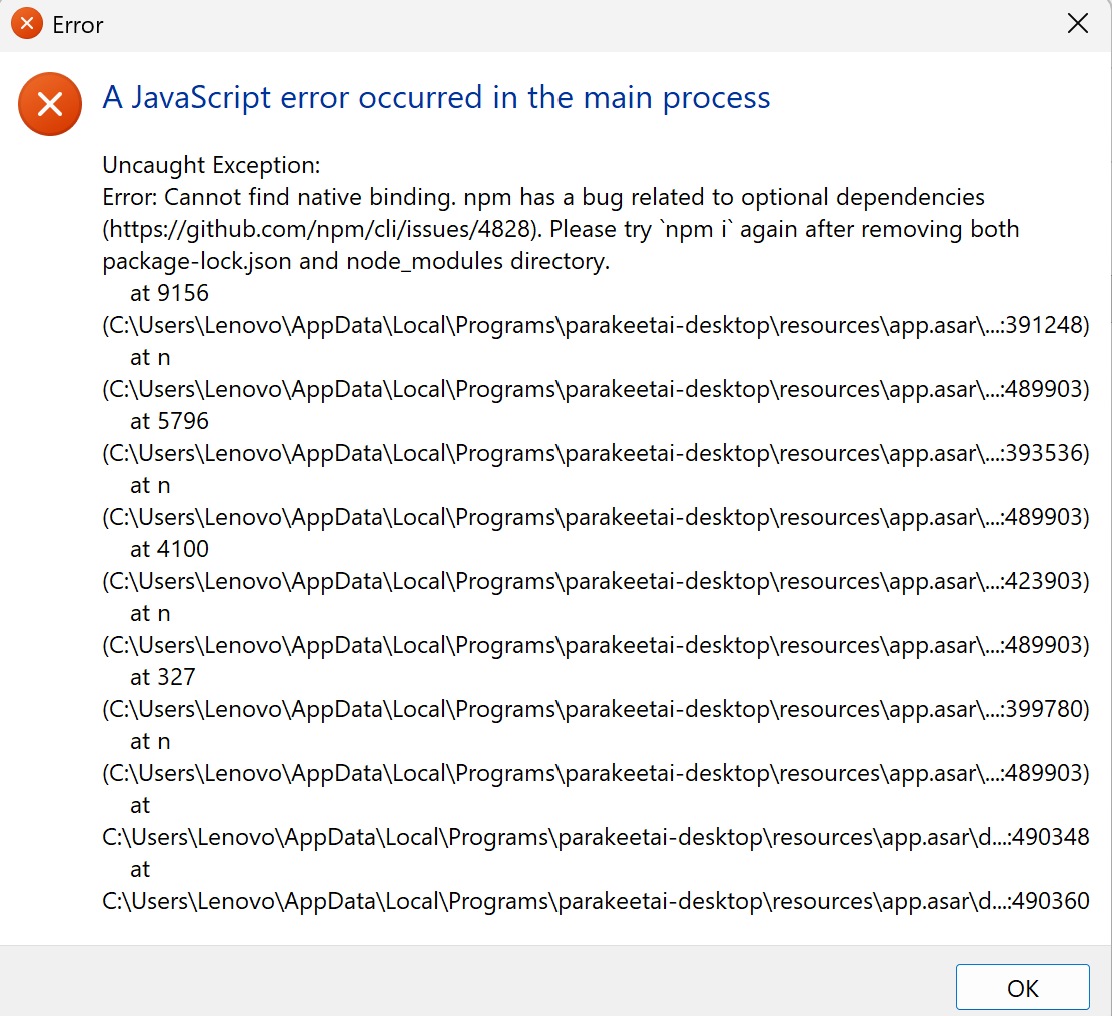
Task: Click the "A JavaScript error occurred" heading
Action: click(436, 97)
